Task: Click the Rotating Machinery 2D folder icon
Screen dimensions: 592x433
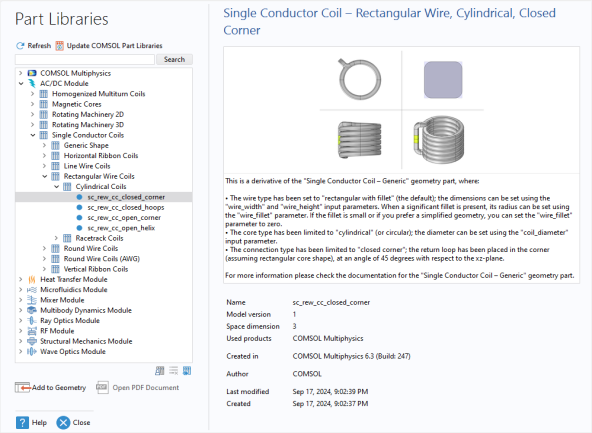Action: coord(44,114)
